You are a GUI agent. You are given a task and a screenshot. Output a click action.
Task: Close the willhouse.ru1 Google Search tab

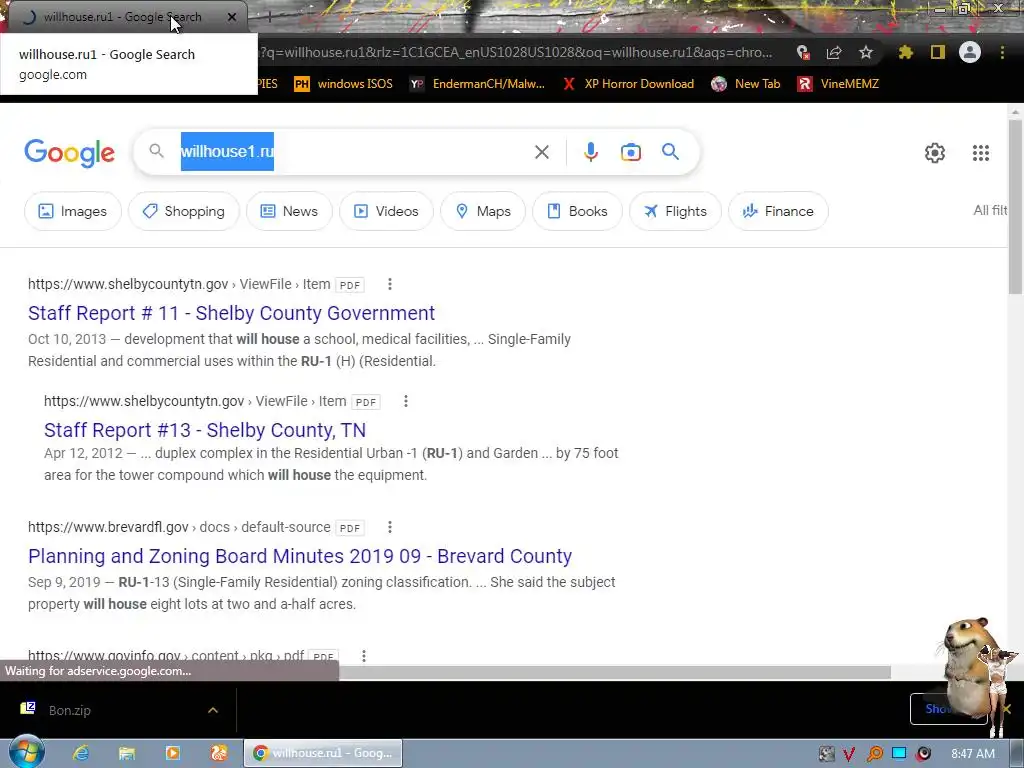click(x=232, y=17)
